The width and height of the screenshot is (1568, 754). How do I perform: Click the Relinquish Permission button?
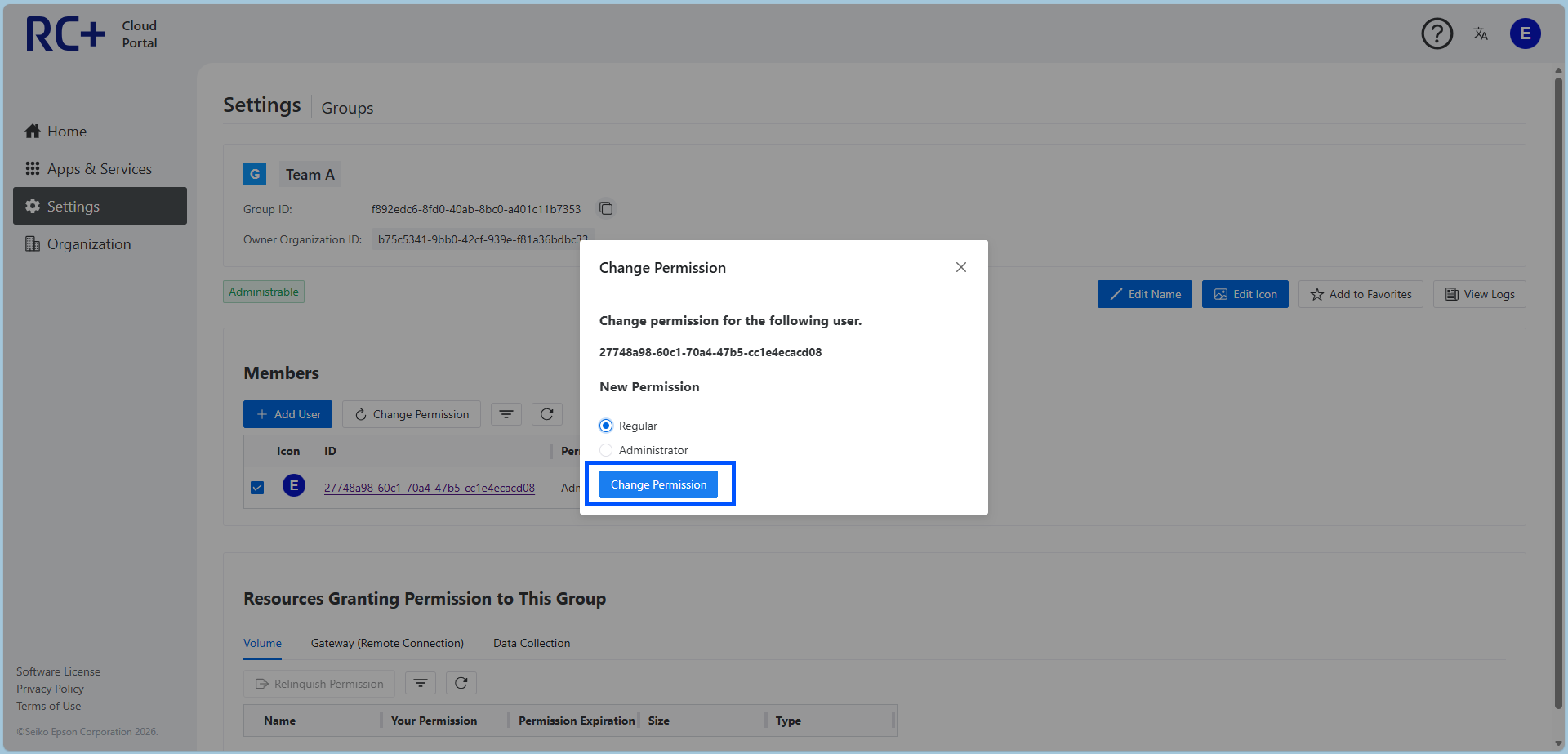319,684
